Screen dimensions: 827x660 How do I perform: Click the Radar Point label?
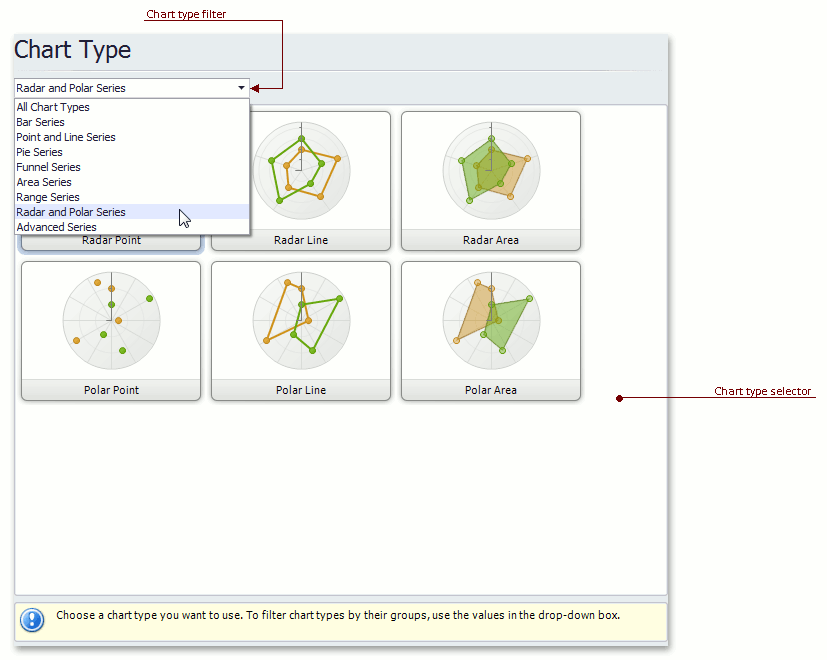tap(111, 240)
